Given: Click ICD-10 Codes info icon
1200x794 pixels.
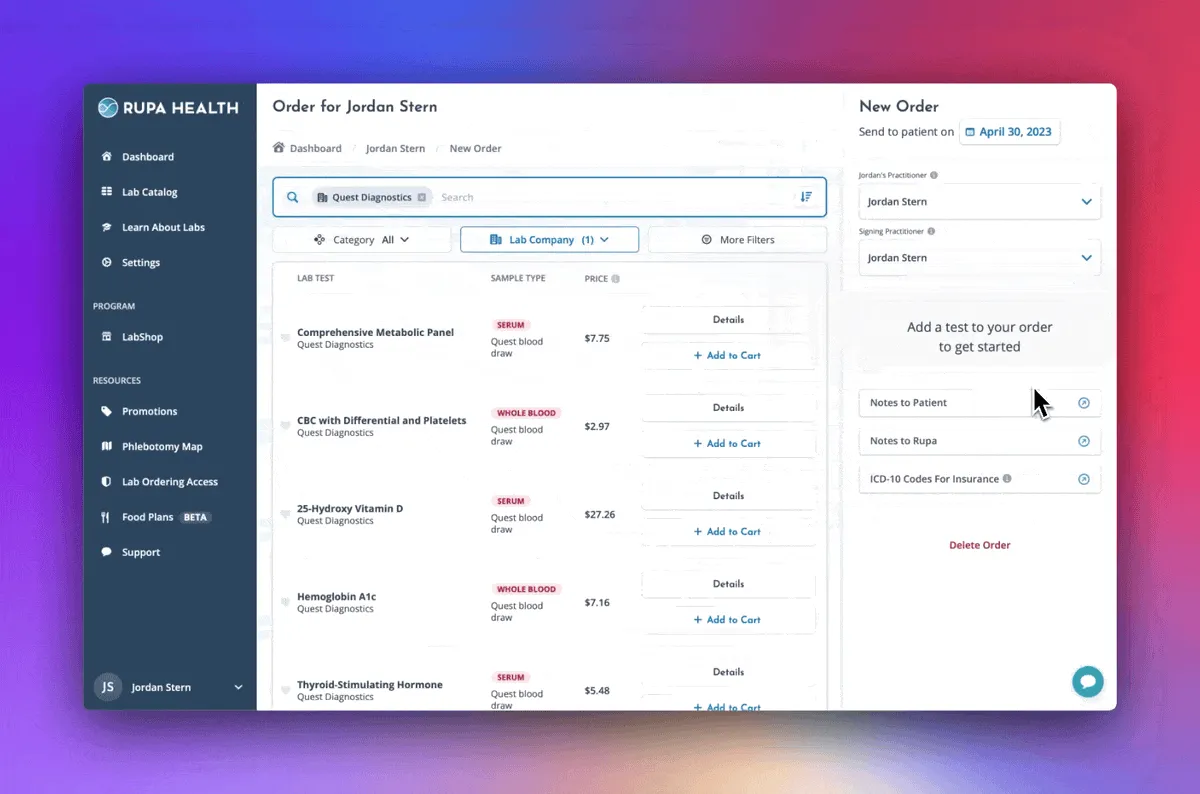Looking at the screenshot, I should tap(1007, 479).
